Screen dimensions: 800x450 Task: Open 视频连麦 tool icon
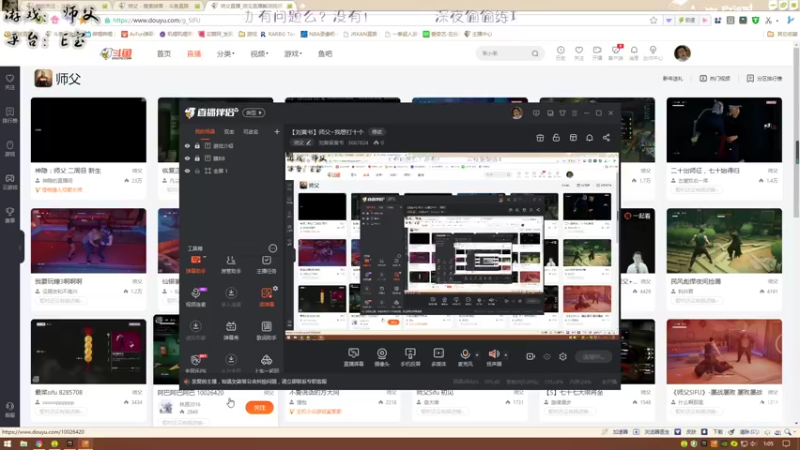tap(195, 297)
